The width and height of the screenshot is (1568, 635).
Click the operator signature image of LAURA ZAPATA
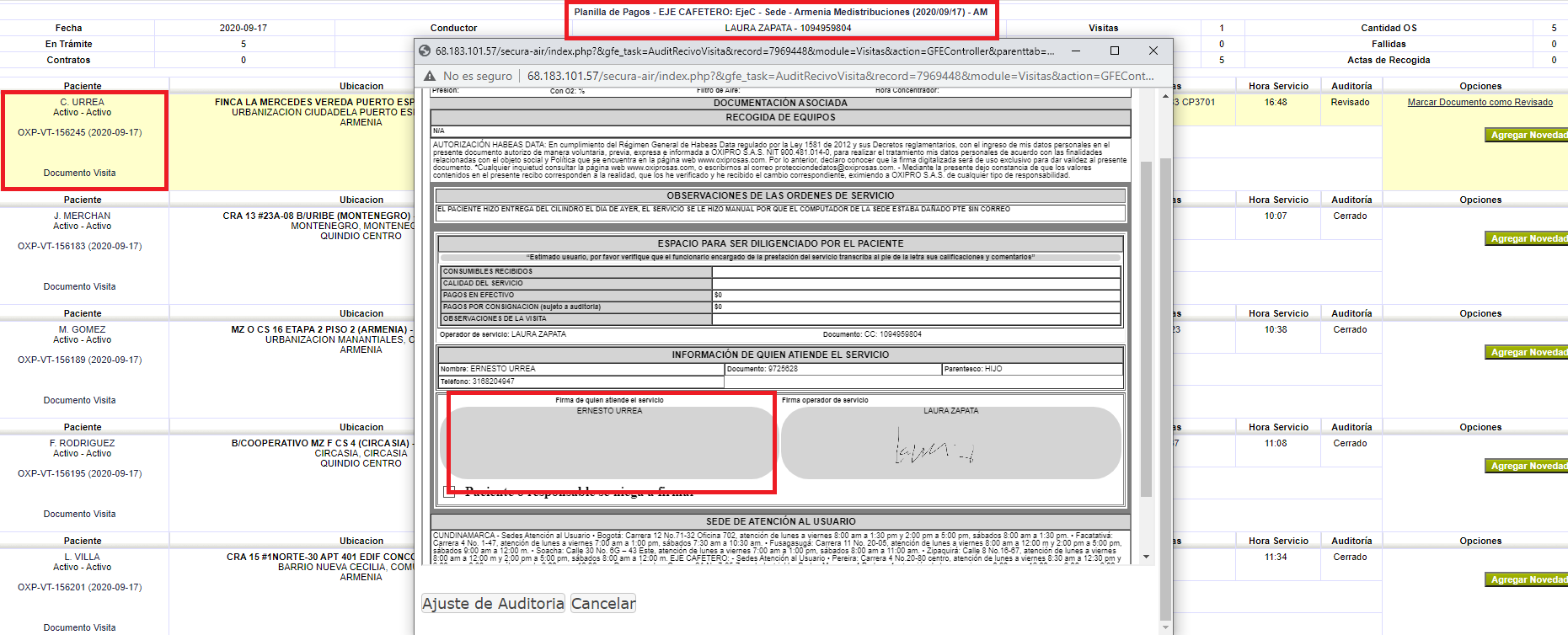coord(935,446)
